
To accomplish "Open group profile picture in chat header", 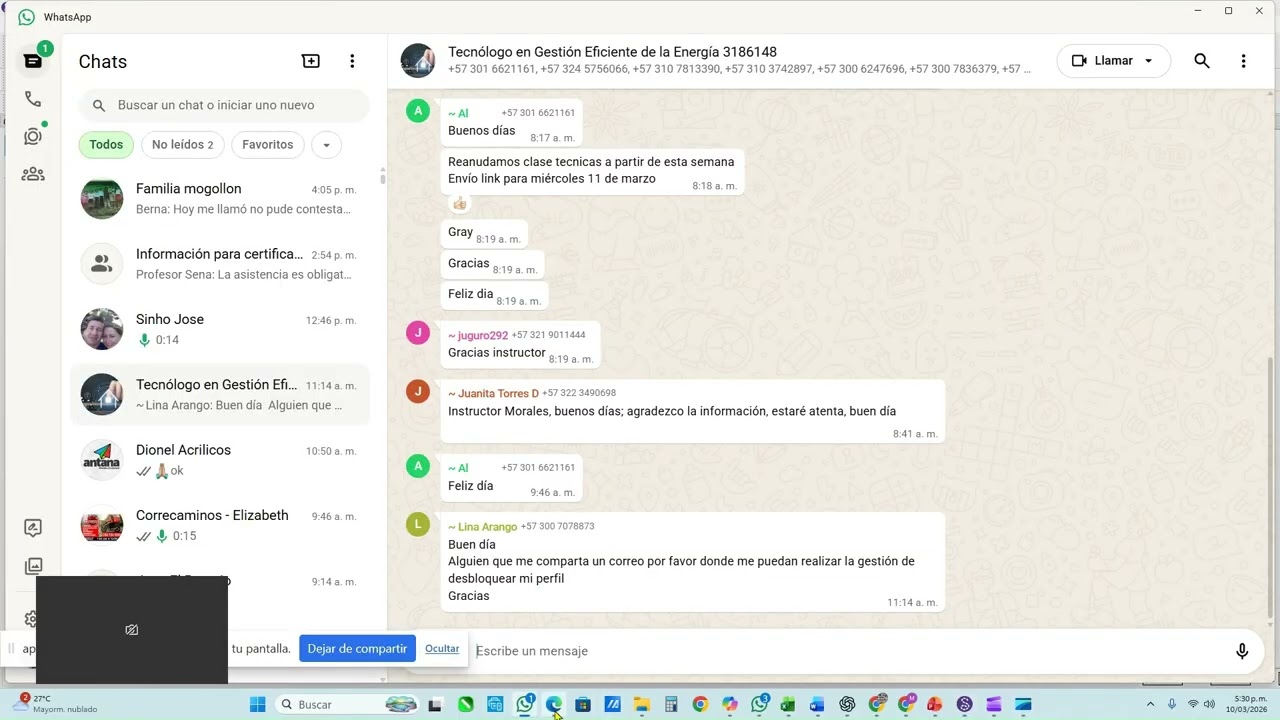I will 418,61.
